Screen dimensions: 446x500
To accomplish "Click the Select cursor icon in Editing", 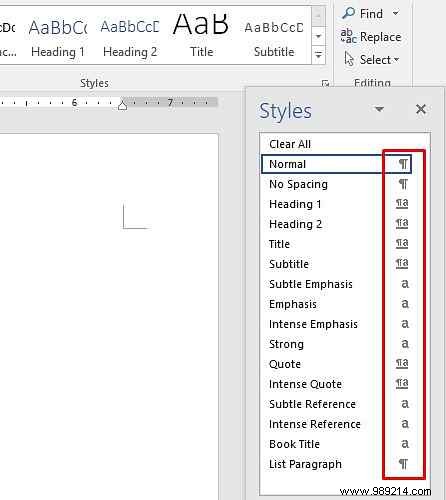I will tap(349, 59).
